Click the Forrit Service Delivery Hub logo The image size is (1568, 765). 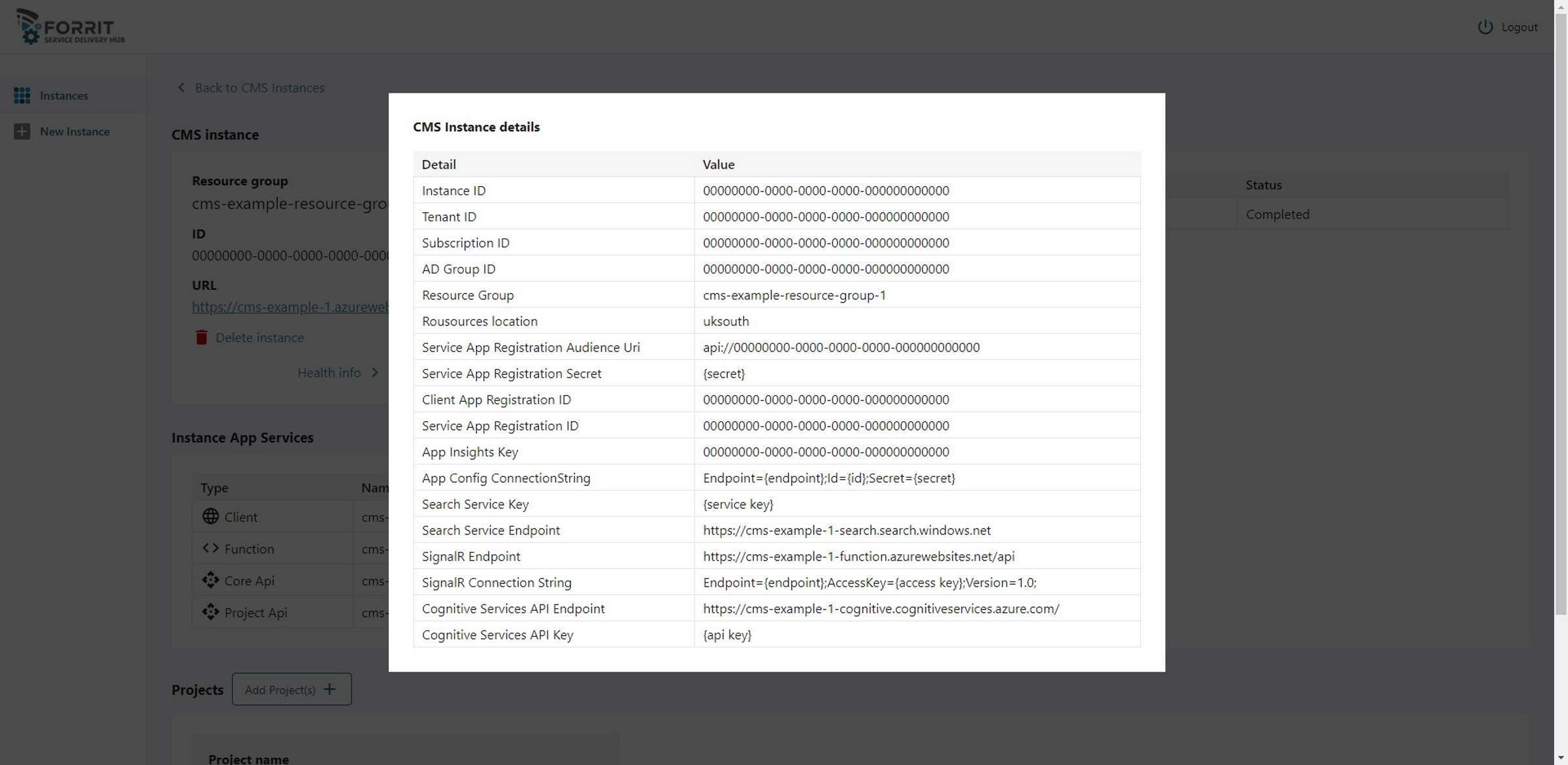[x=71, y=27]
